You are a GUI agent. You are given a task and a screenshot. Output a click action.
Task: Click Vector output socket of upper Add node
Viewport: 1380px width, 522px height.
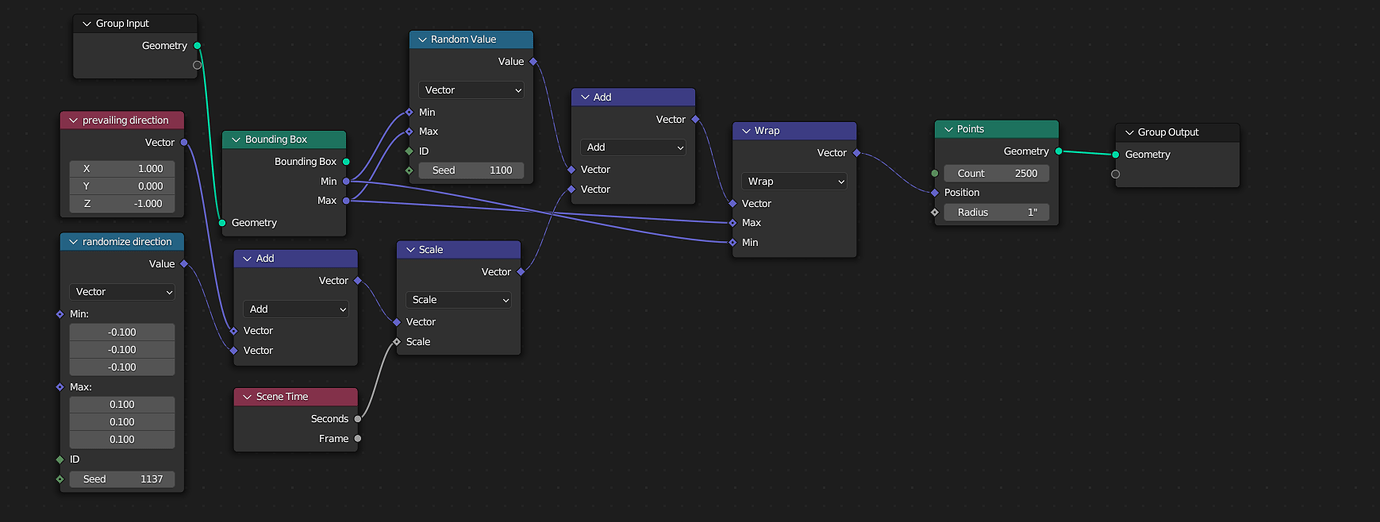(x=695, y=119)
